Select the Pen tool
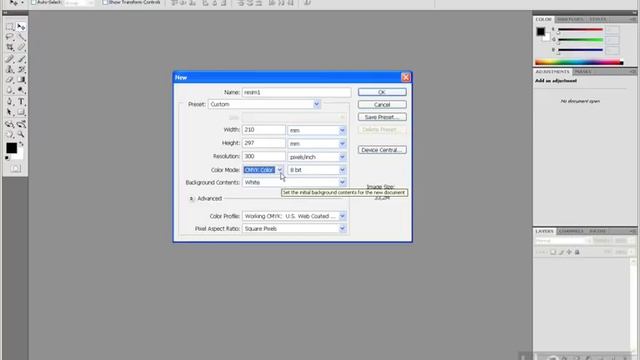The width and height of the screenshot is (640, 360). click(10, 101)
